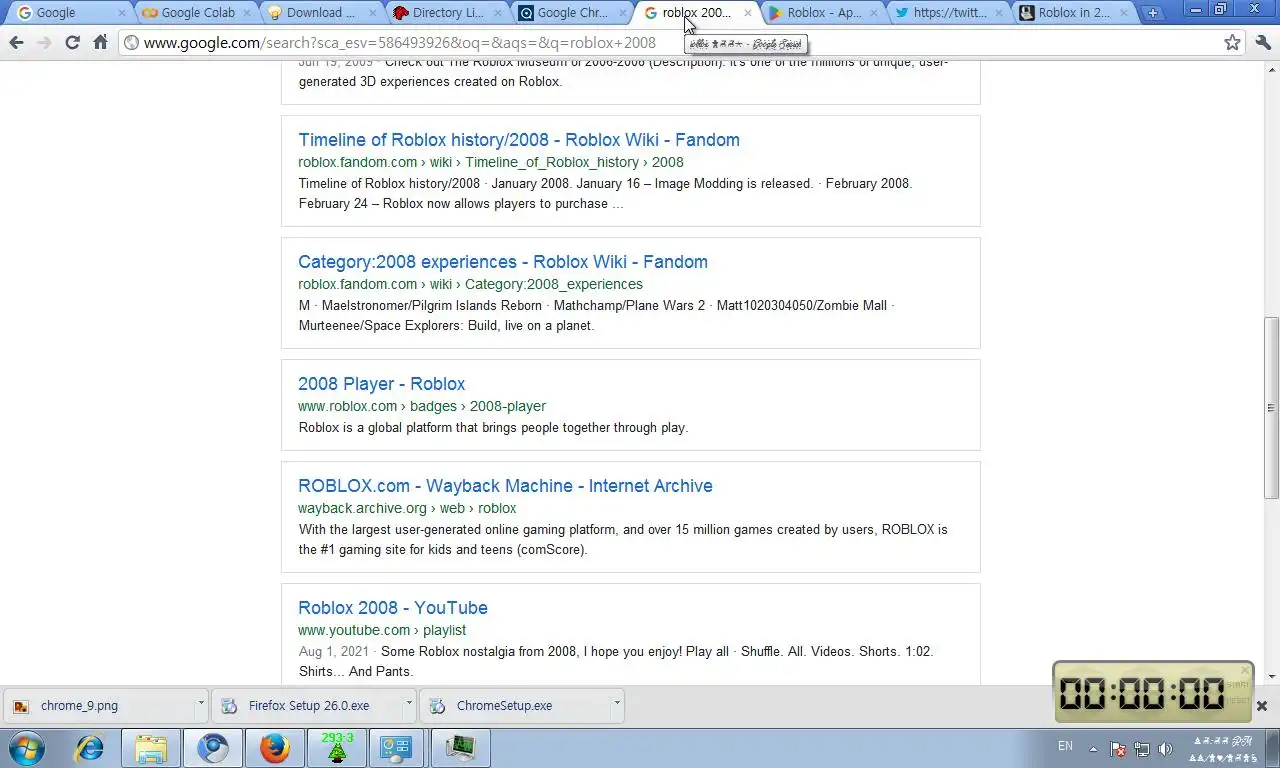The image size is (1280, 768).
Task: Bookmark this page with the star icon
Action: pos(1232,43)
